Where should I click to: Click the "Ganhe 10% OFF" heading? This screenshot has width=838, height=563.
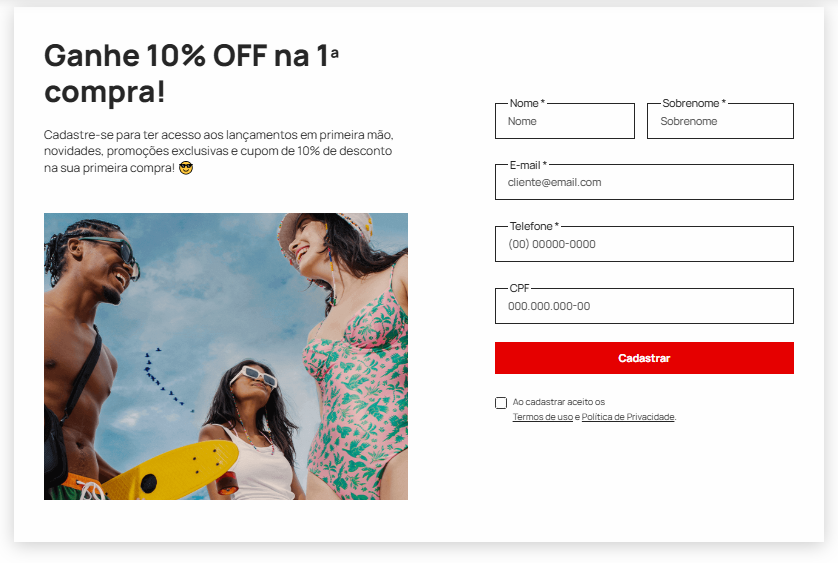pos(191,73)
